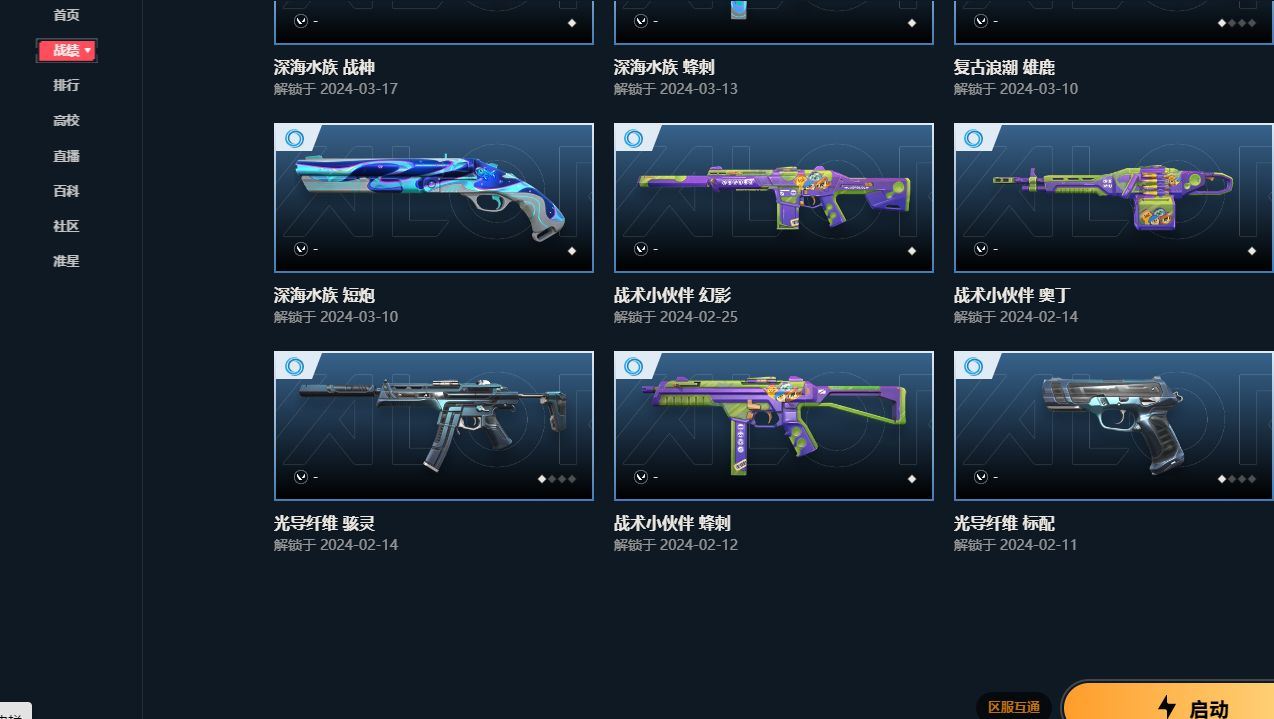
Task: Open the 战术小伙伴 奥丁 weapon thumbnail
Action: (x=1114, y=198)
